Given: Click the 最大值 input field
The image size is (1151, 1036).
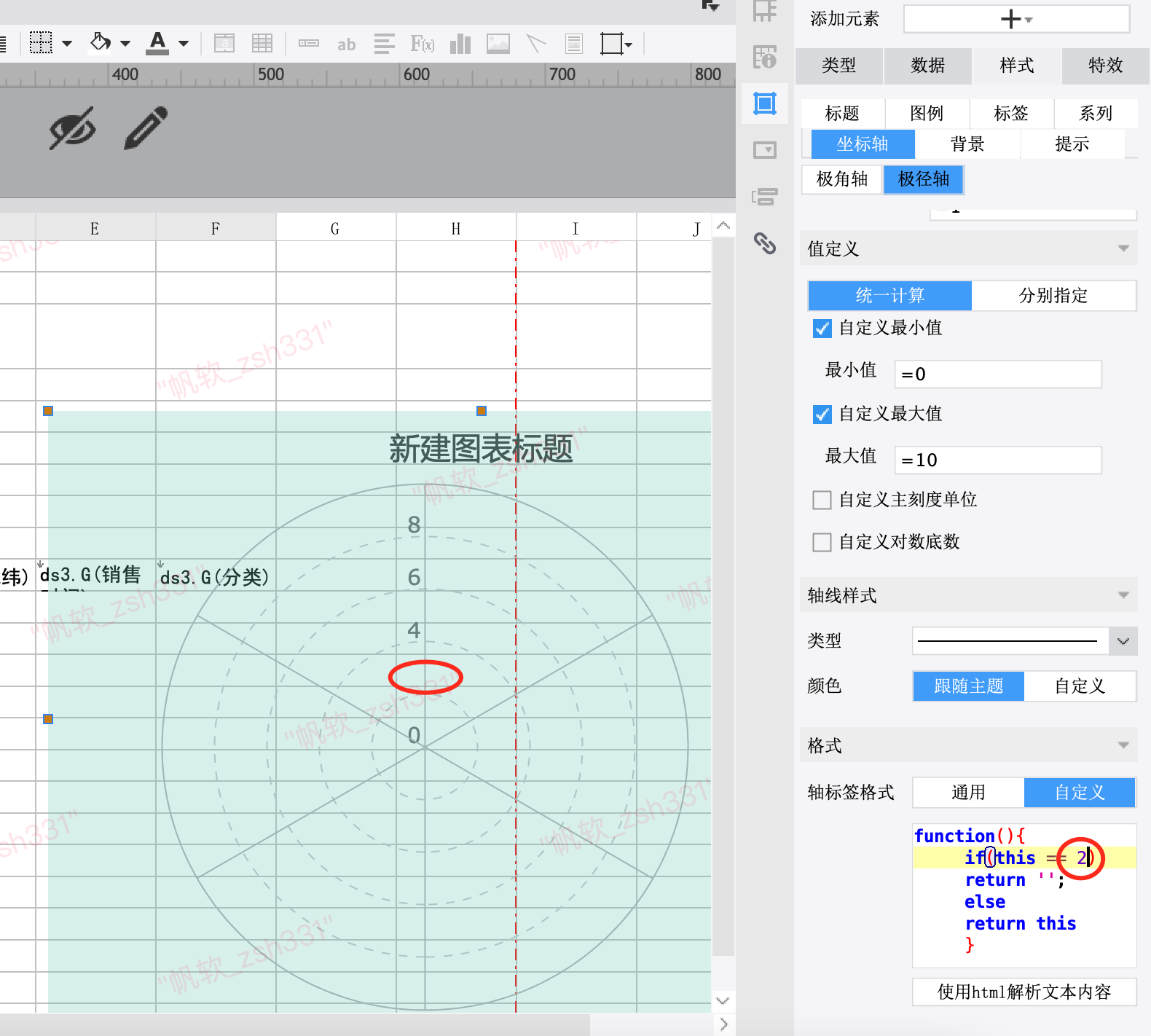Looking at the screenshot, I should pyautogui.click(x=998, y=460).
